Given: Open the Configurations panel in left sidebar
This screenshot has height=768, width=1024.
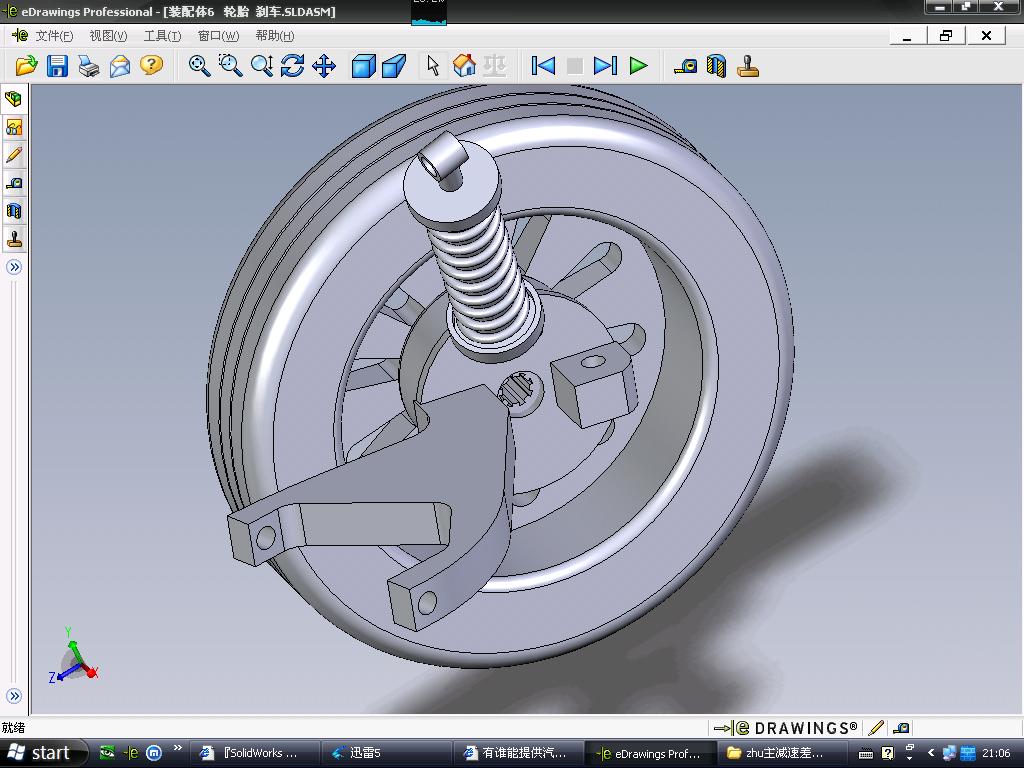Looking at the screenshot, I should [x=14, y=127].
